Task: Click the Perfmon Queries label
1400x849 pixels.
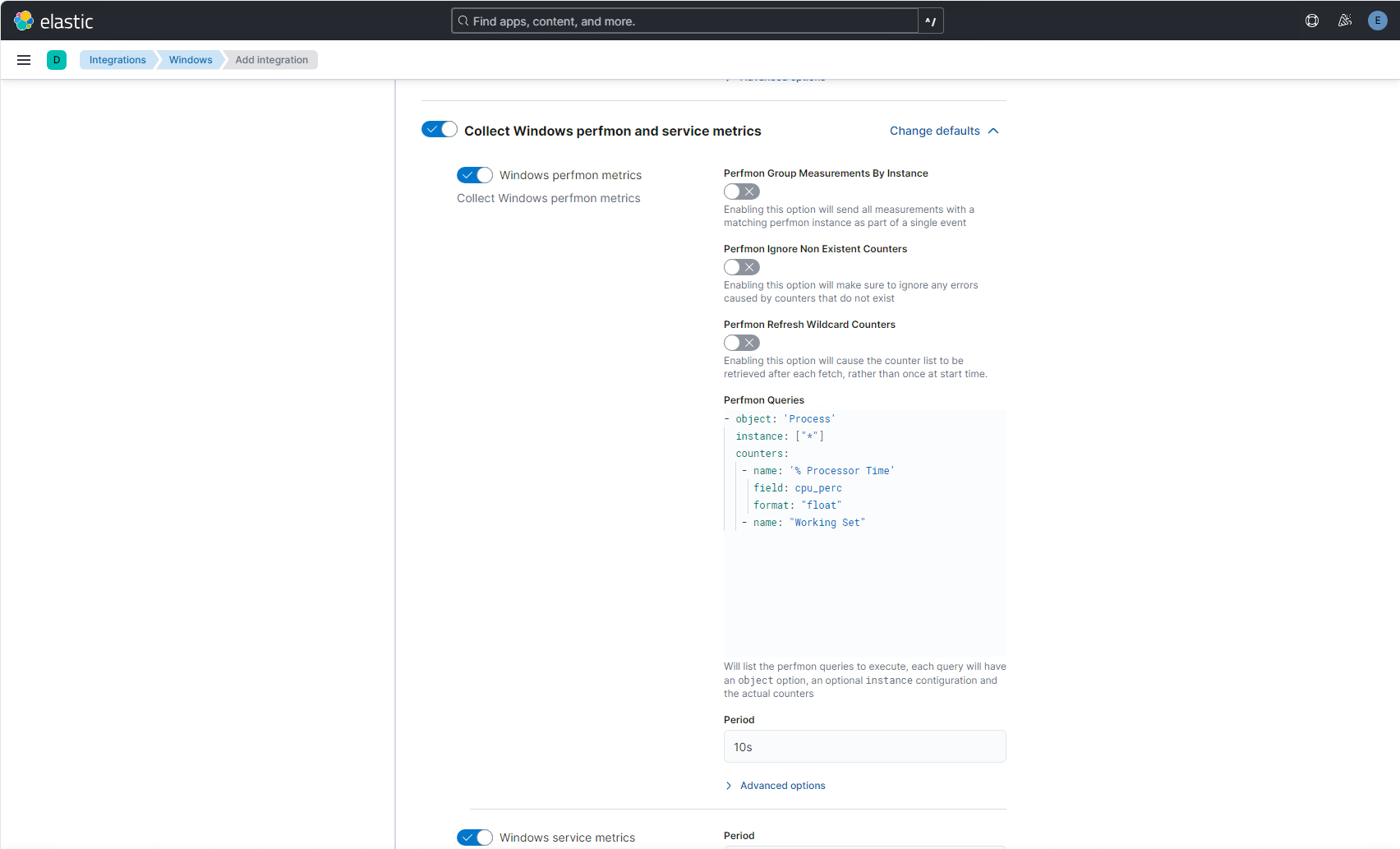Action: click(764, 400)
